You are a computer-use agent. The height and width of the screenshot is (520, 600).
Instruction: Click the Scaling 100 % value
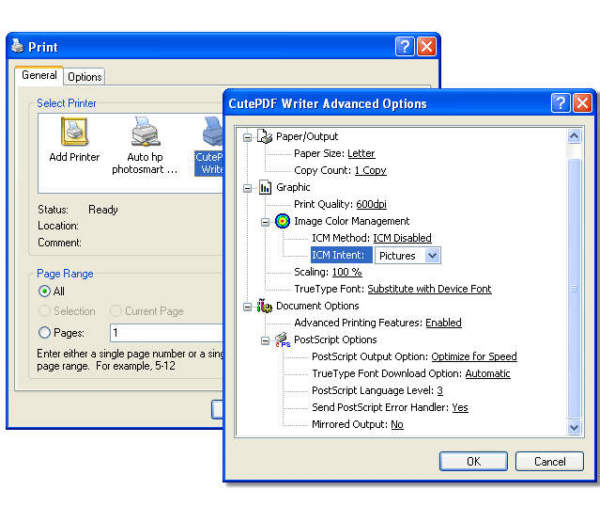(347, 272)
